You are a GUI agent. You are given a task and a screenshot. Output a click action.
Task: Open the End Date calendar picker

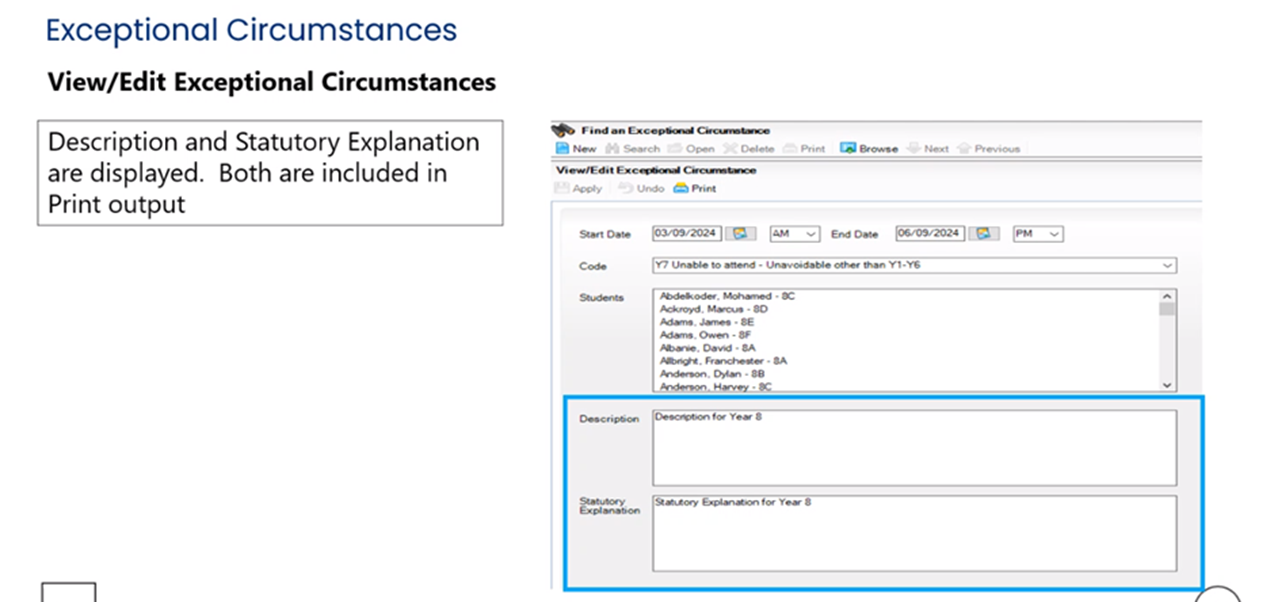point(984,234)
